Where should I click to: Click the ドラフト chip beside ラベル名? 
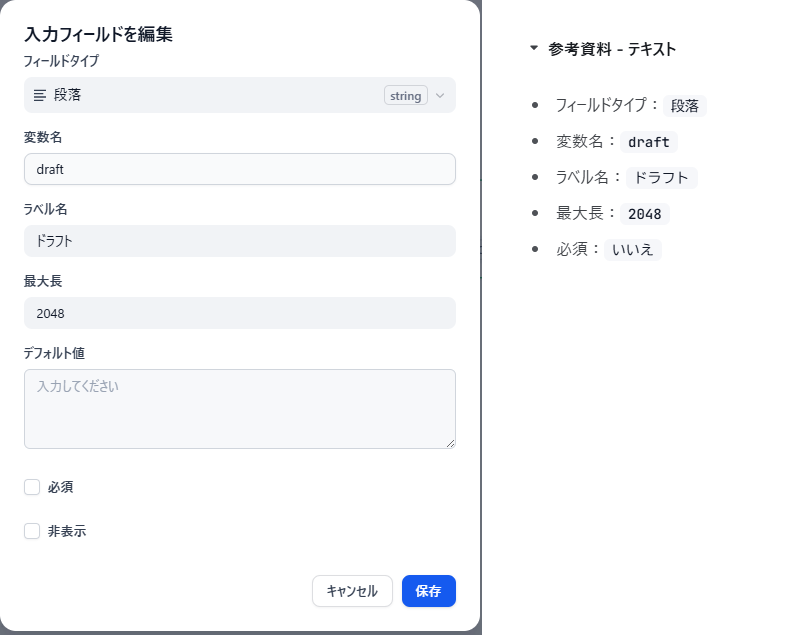coord(661,178)
